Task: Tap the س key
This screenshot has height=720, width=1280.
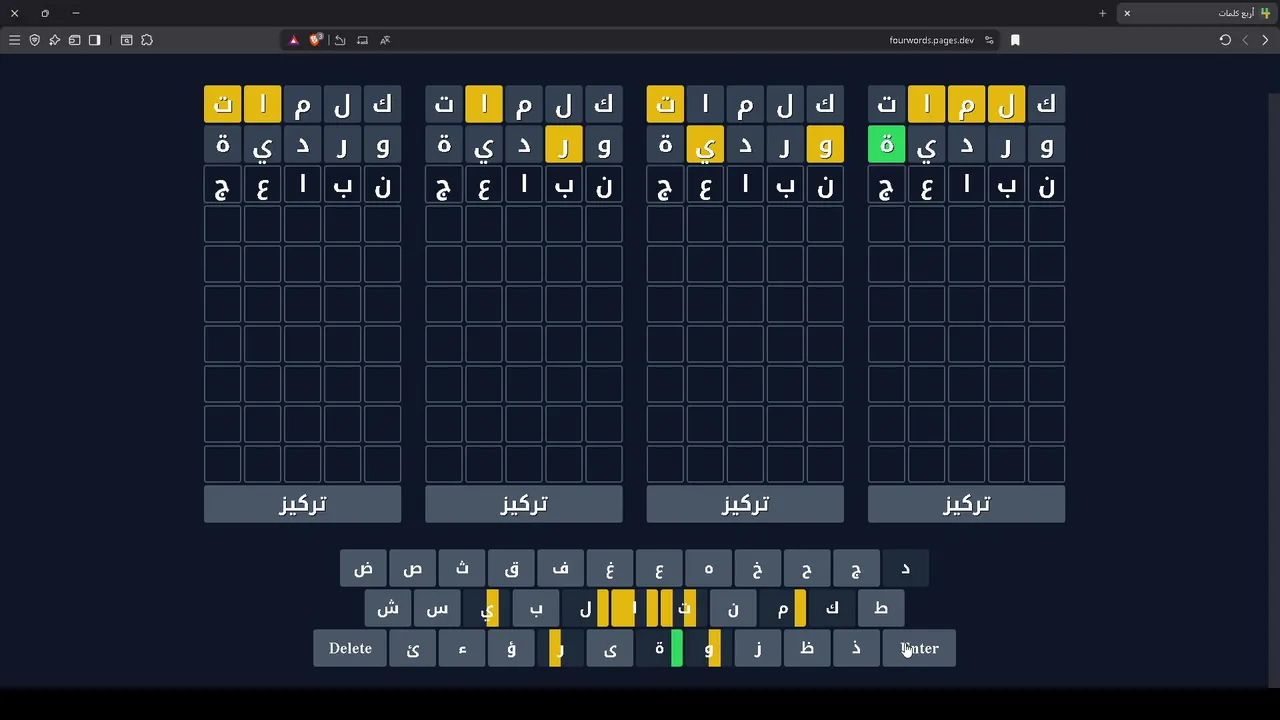Action: (x=437, y=608)
